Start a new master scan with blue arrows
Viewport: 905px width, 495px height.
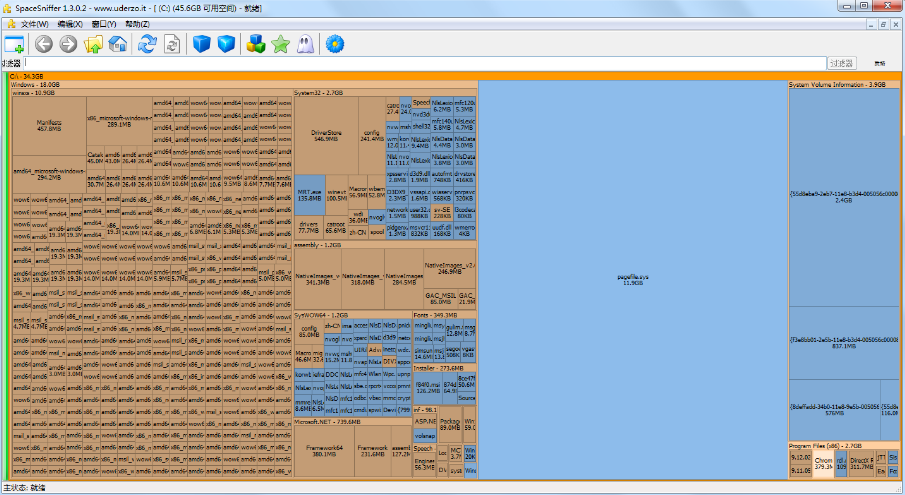click(148, 44)
